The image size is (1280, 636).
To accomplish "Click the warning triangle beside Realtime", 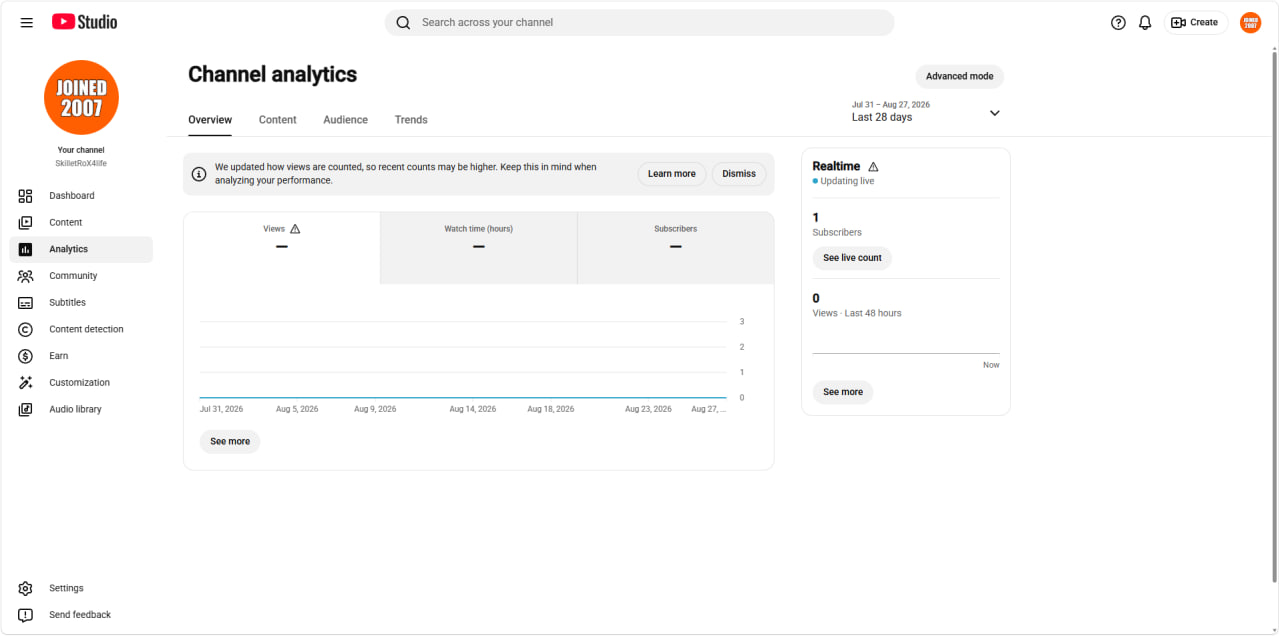I will click(x=873, y=167).
